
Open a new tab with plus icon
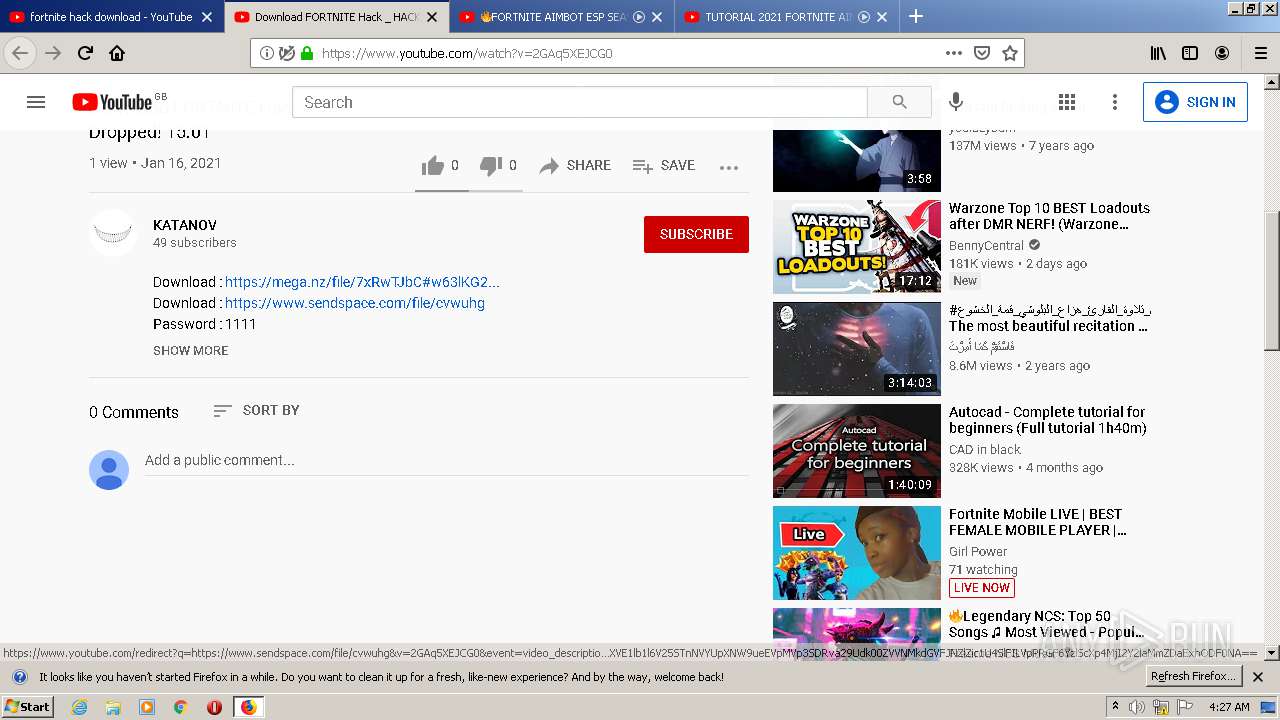pyautogui.click(x=916, y=16)
